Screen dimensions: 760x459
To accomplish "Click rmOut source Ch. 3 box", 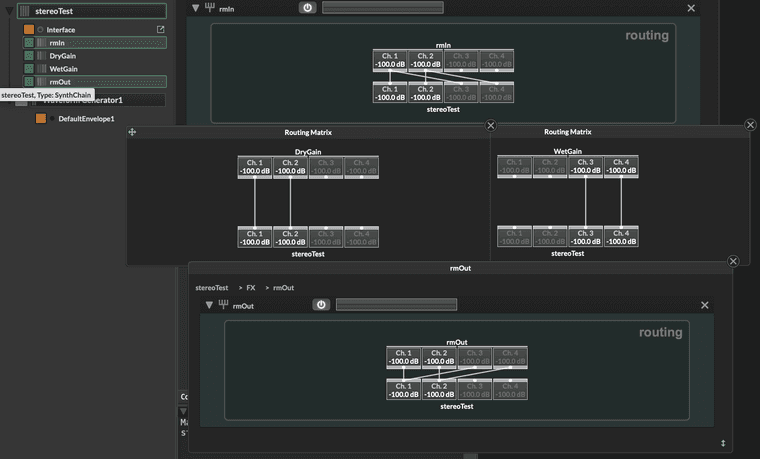I will [x=475, y=357].
